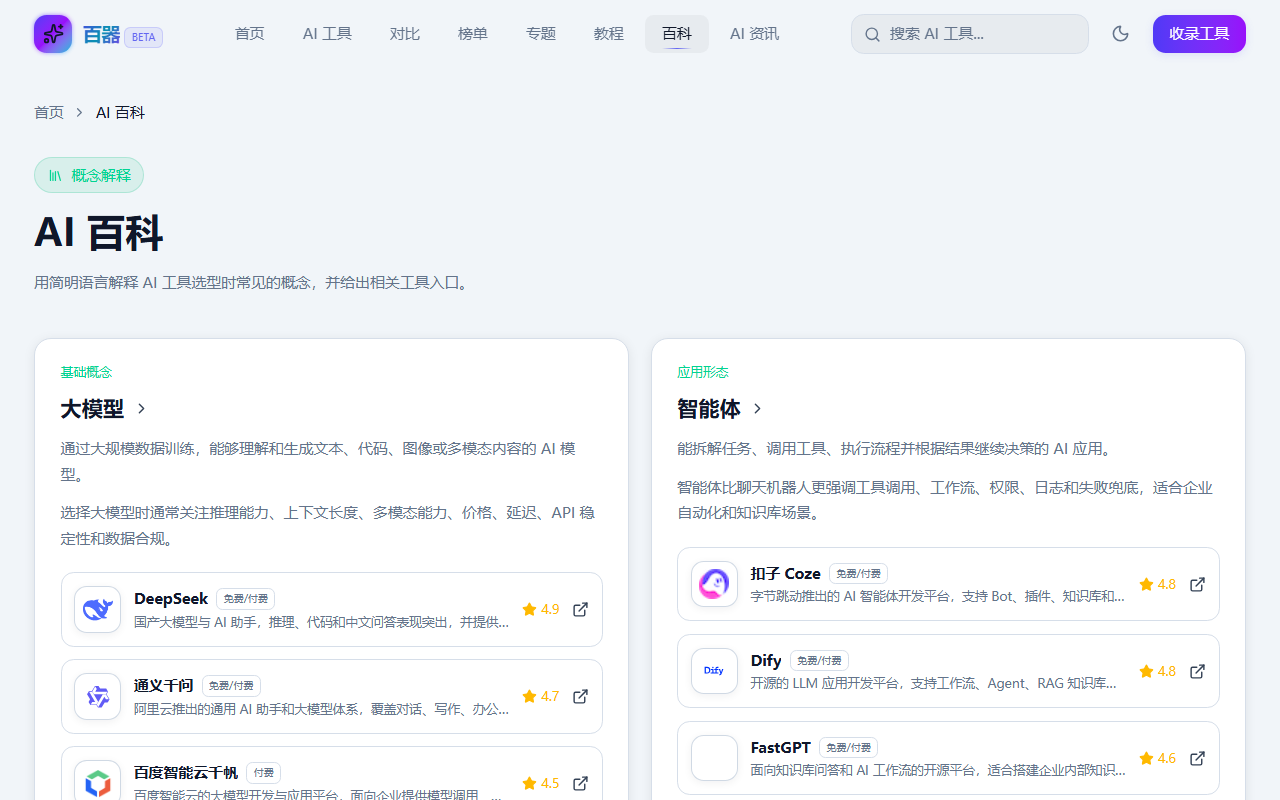Click the AI 百科 page heading
Viewport: 1280px width, 800px height.
pyautogui.click(x=98, y=233)
